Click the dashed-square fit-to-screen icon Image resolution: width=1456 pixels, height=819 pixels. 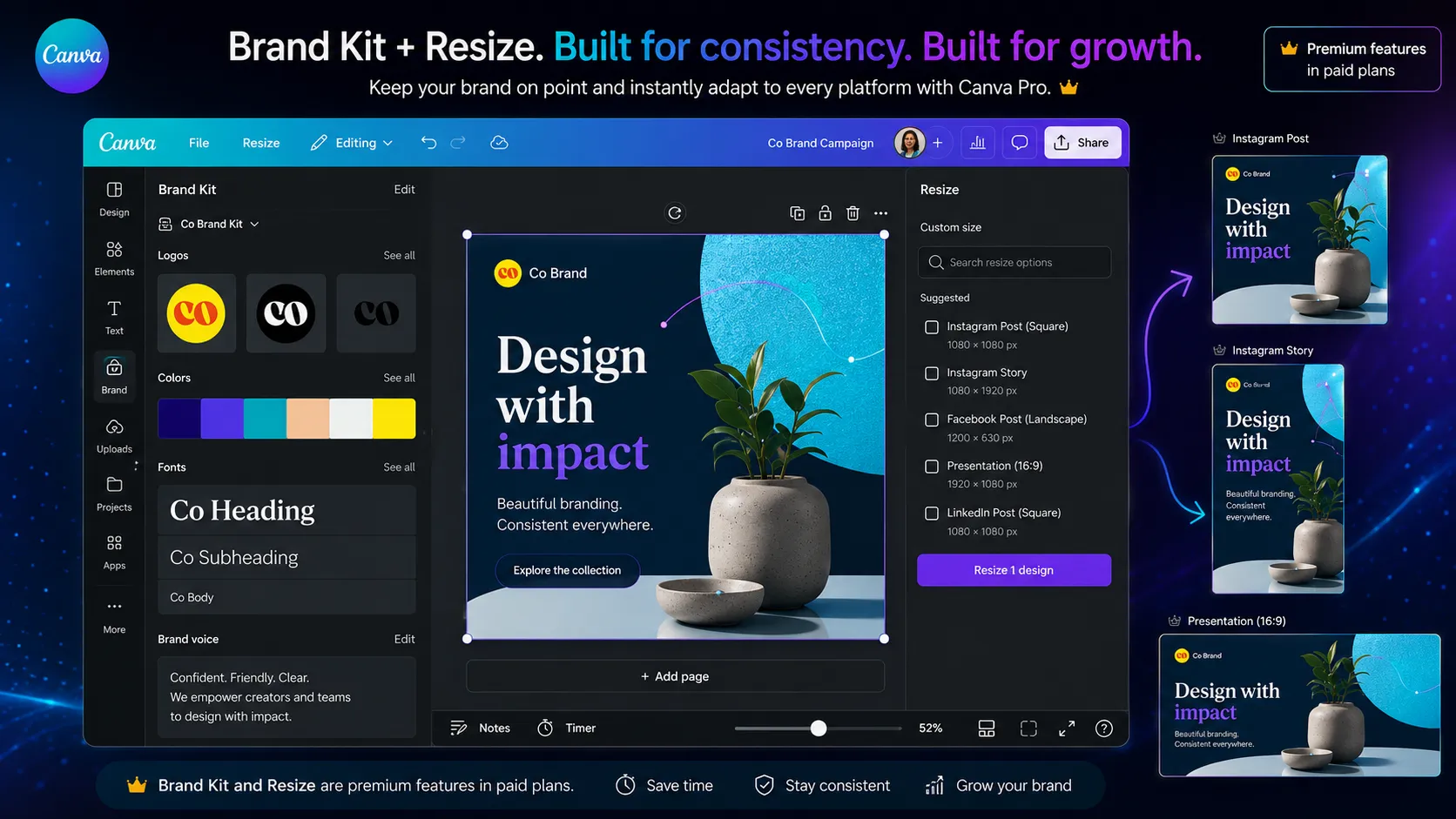click(1028, 728)
